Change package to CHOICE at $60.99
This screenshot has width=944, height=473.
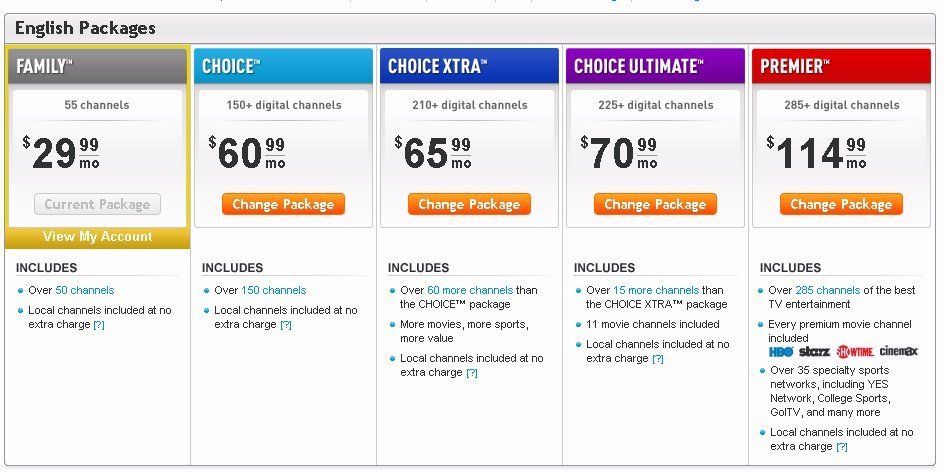284,204
